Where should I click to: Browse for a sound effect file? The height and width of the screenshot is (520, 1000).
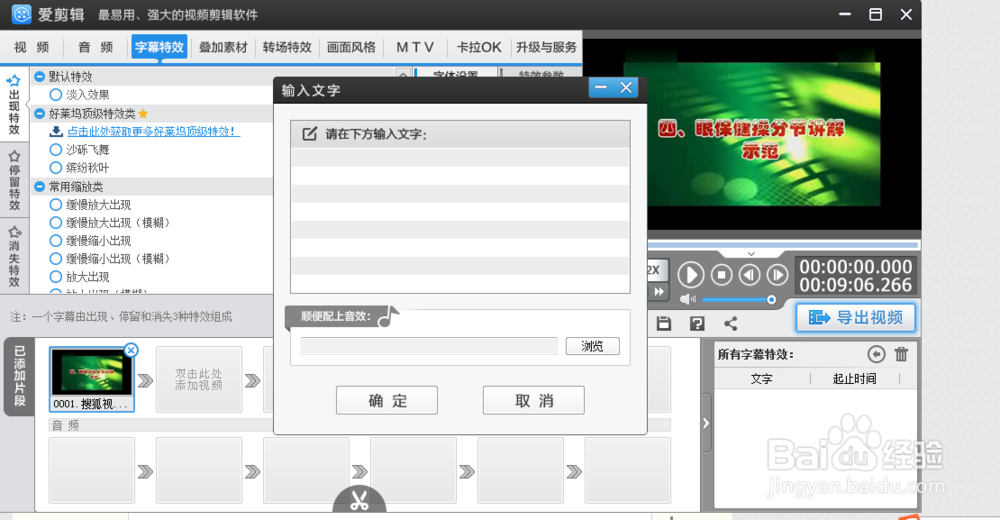592,346
